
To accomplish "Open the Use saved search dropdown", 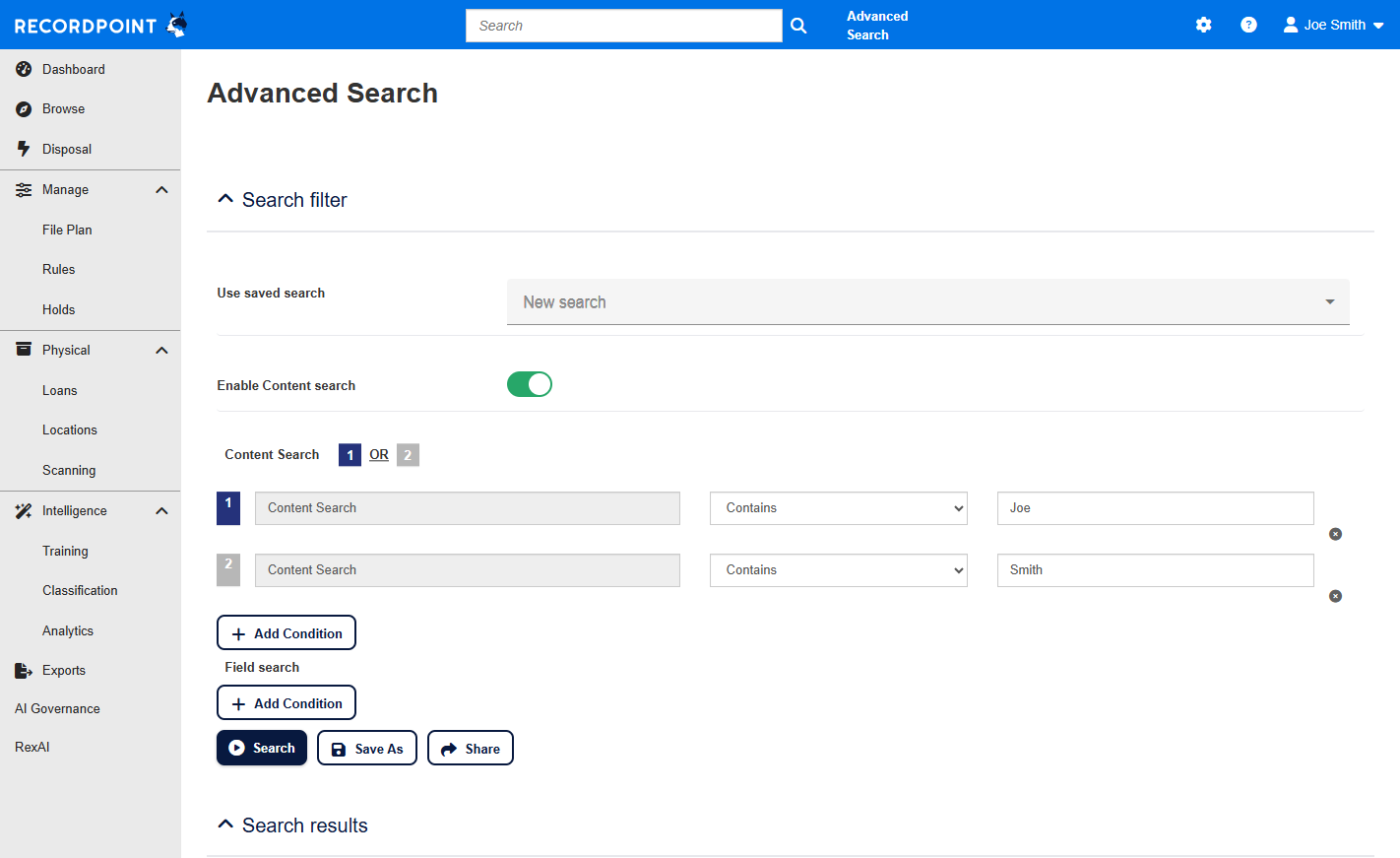I will (x=927, y=302).
